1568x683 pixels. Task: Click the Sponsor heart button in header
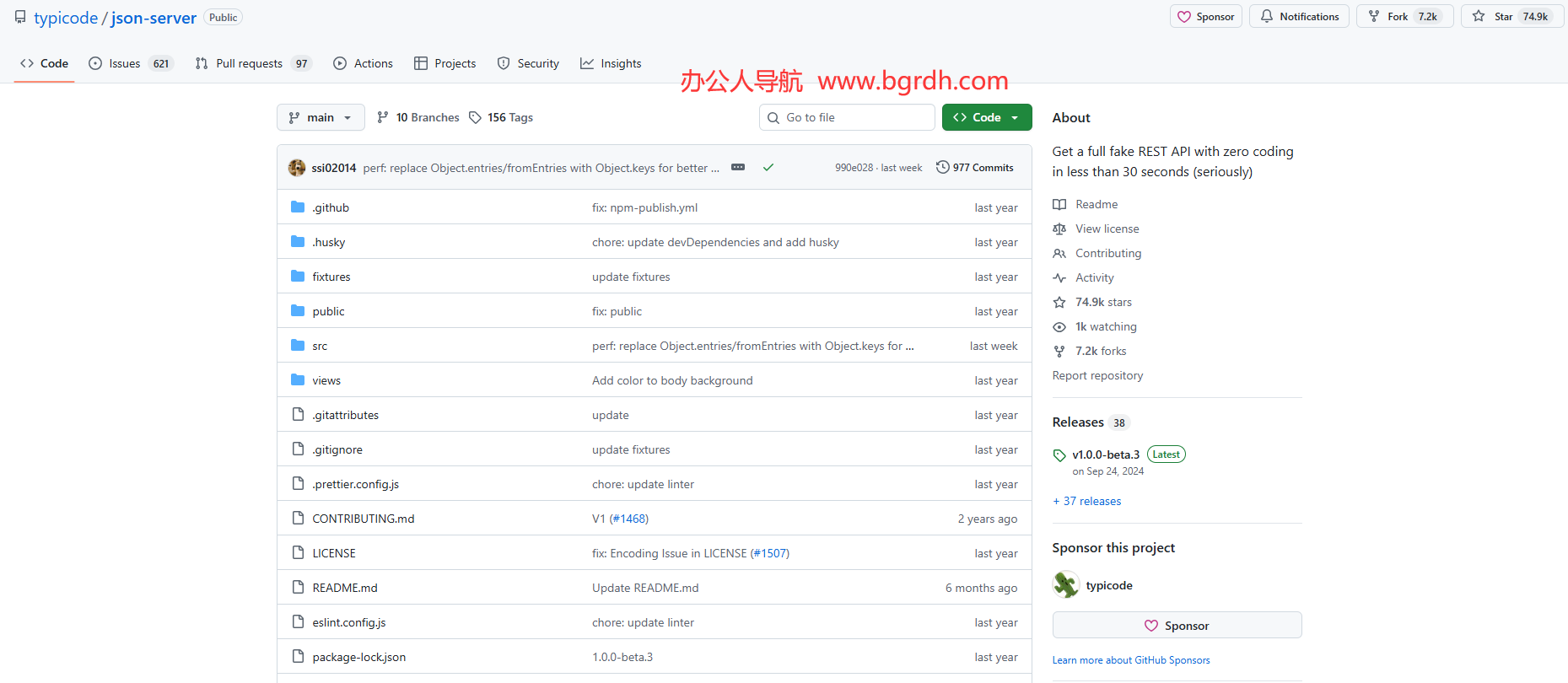coord(1205,17)
